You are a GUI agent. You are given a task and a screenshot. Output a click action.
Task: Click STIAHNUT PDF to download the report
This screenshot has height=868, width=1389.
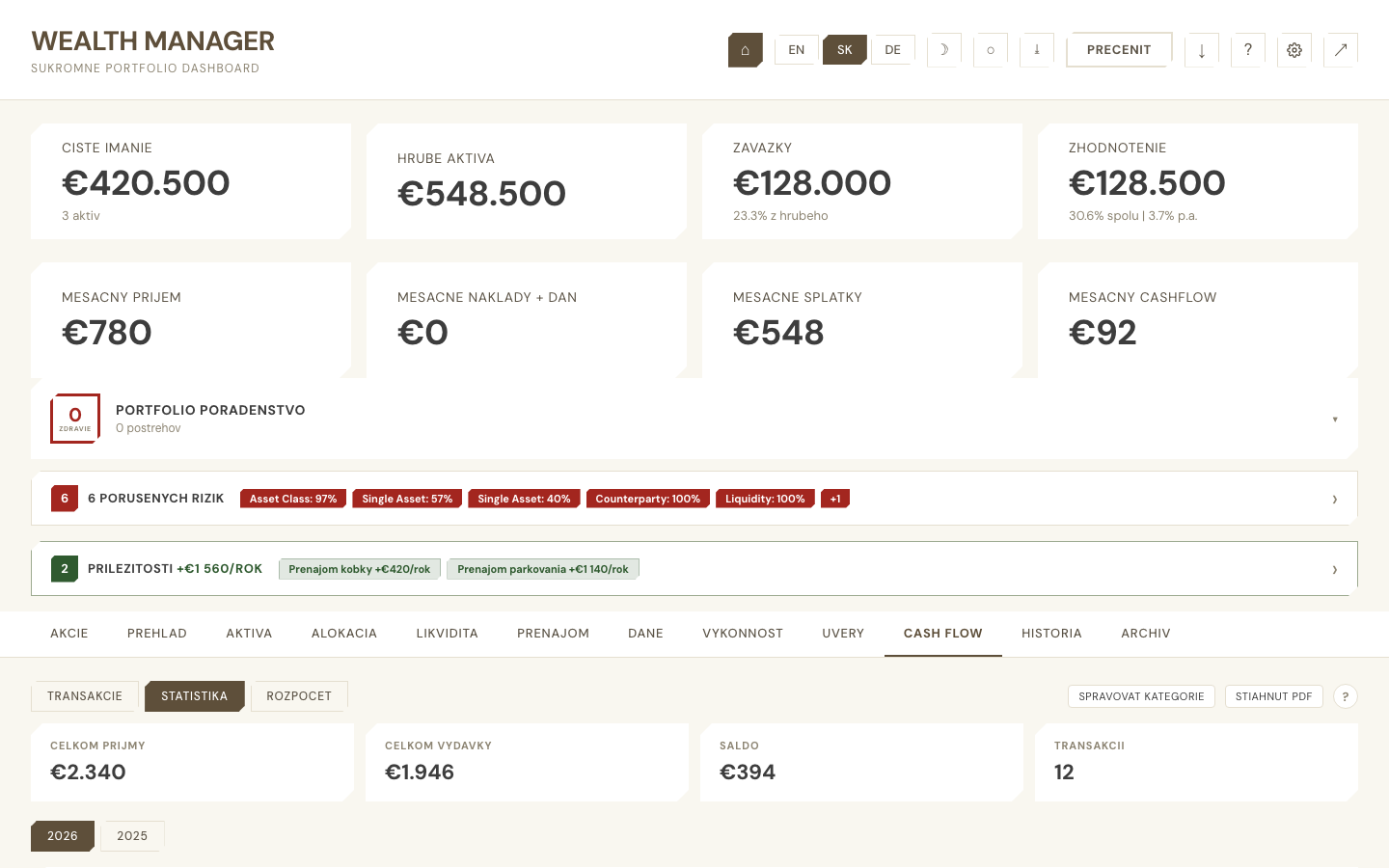pos(1273,695)
